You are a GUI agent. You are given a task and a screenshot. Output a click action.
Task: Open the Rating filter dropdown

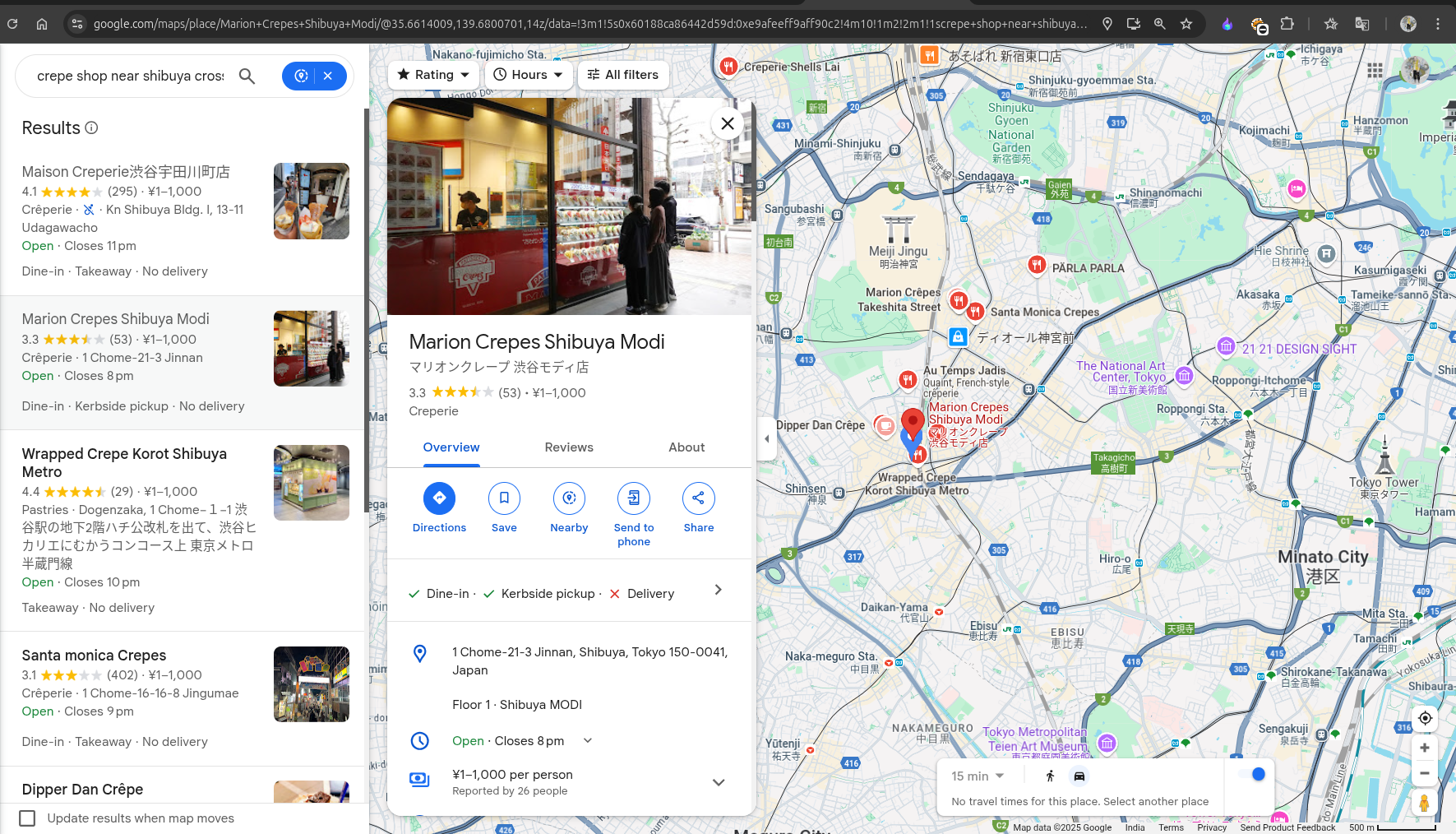tap(434, 75)
